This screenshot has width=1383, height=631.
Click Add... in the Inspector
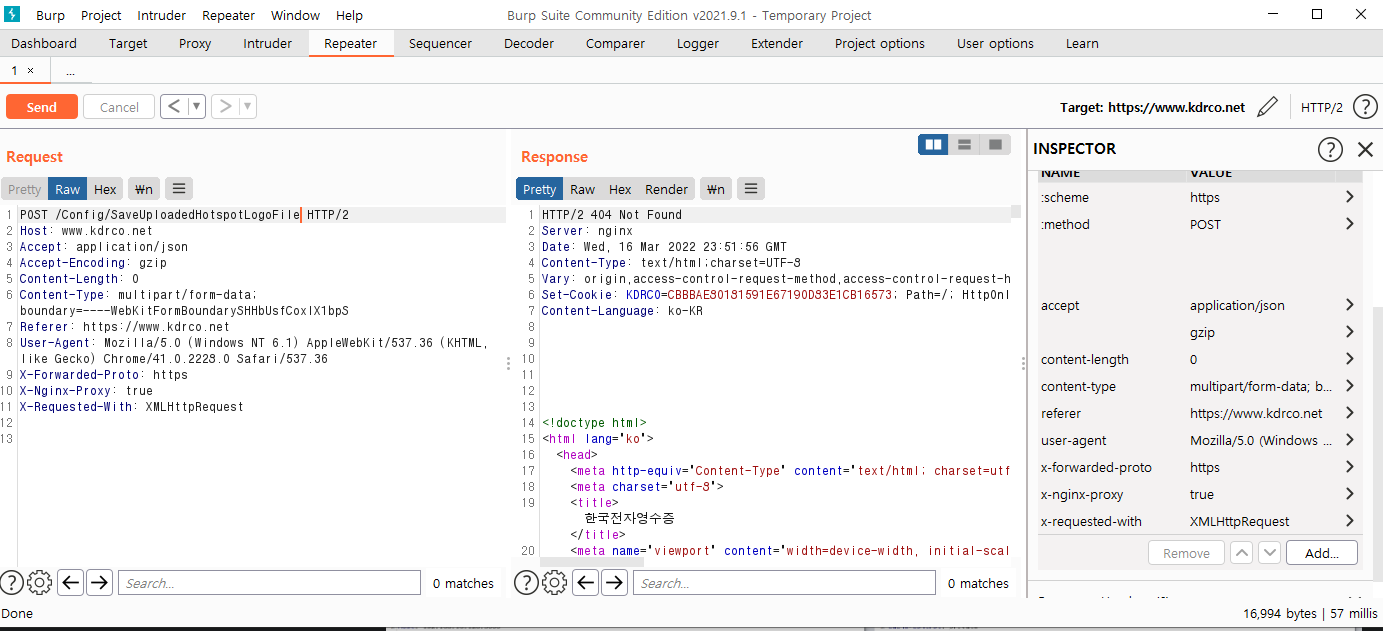1322,552
